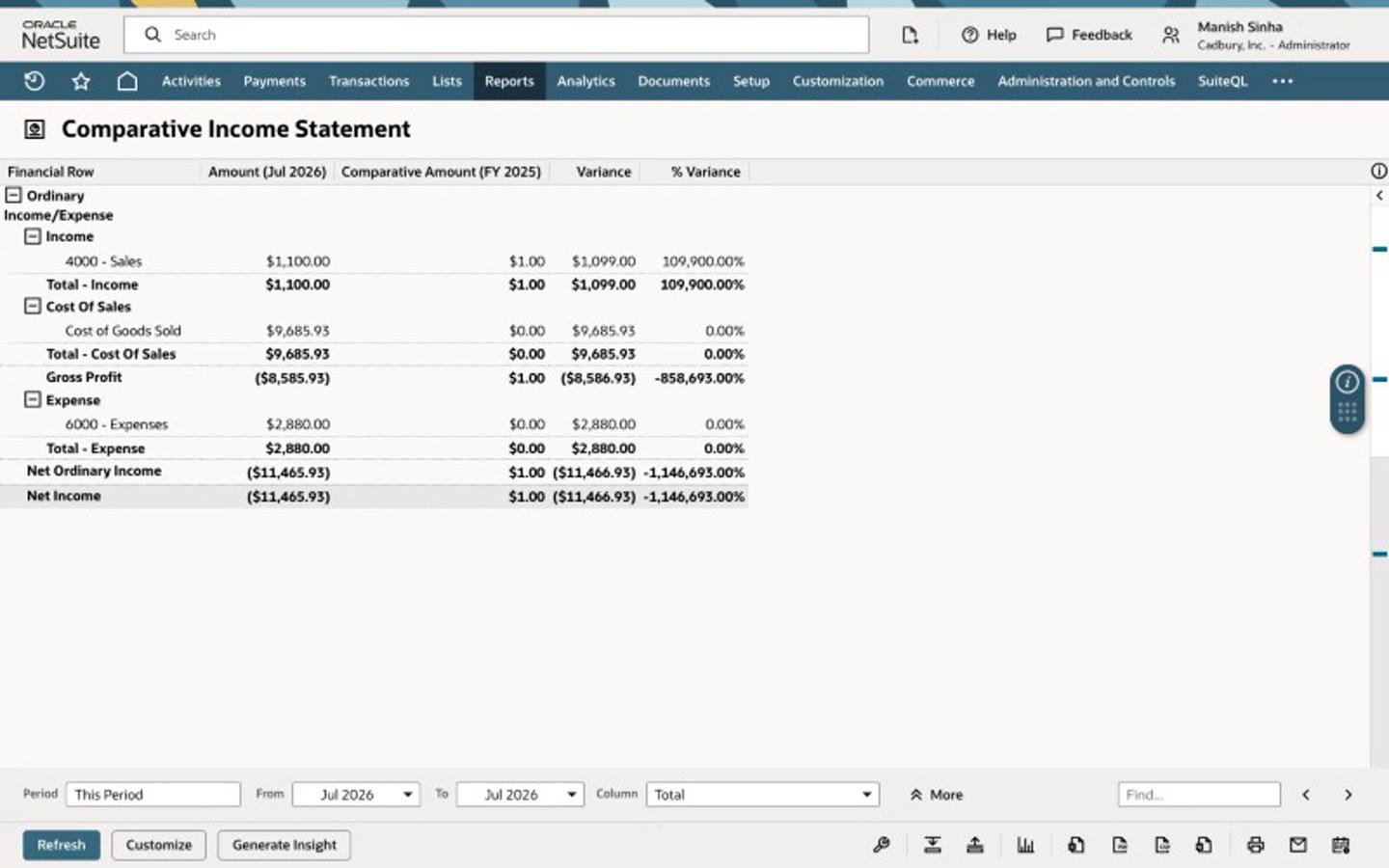Screen dimensions: 1389x868
Task: Open the info circle at table header right
Action: pos(1378,171)
